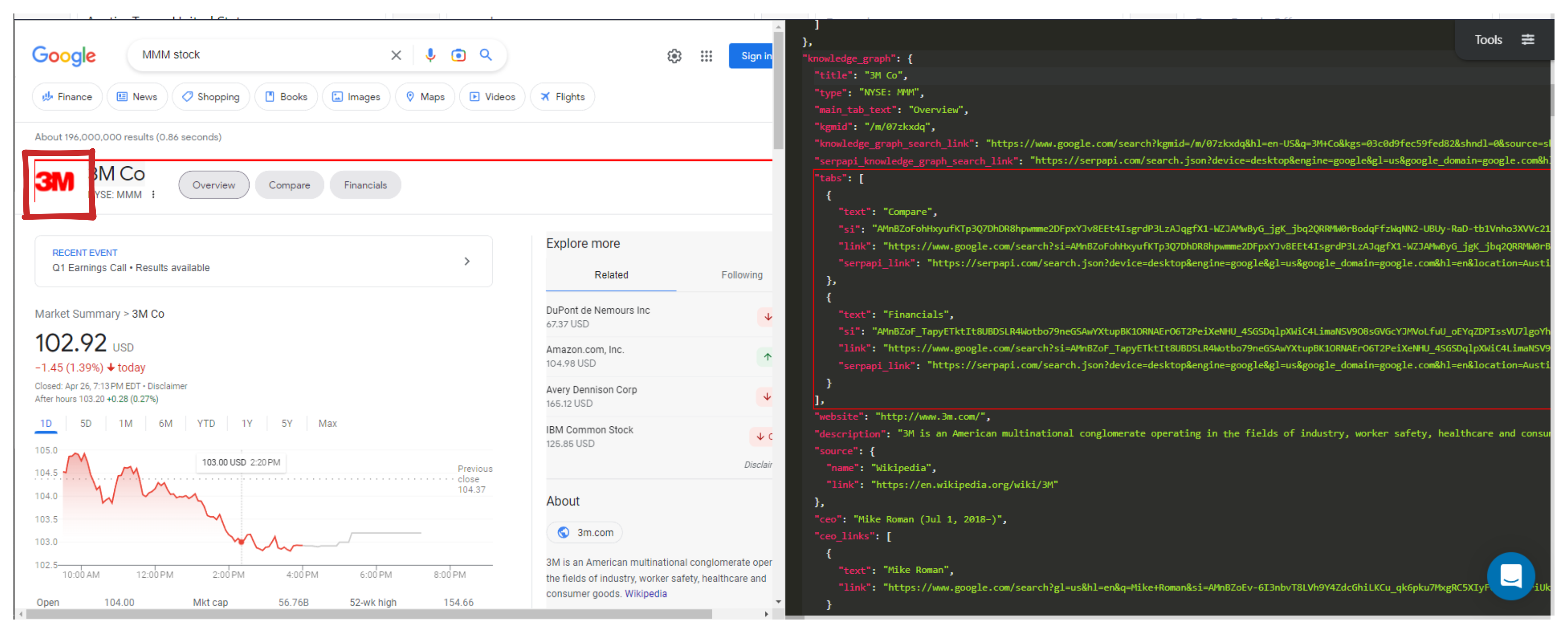Select the 1Y chart range
The image size is (1568, 633).
[247, 424]
